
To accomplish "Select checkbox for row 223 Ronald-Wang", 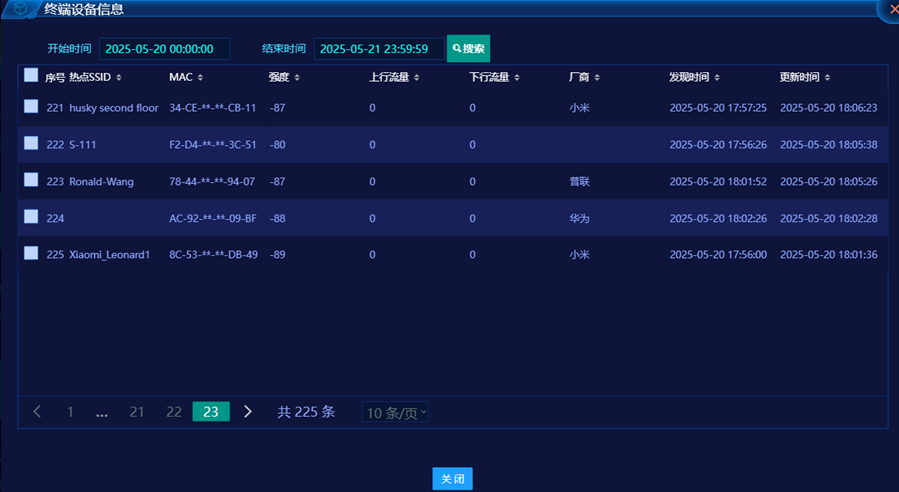I will tap(31, 179).
